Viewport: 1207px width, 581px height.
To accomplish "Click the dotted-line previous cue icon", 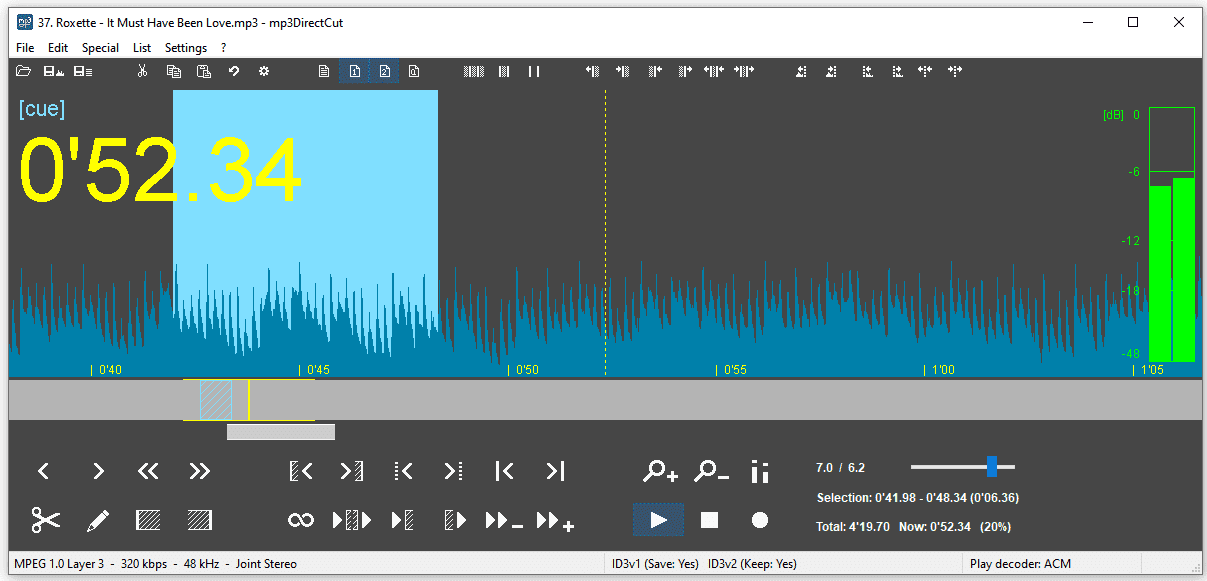I will point(404,471).
